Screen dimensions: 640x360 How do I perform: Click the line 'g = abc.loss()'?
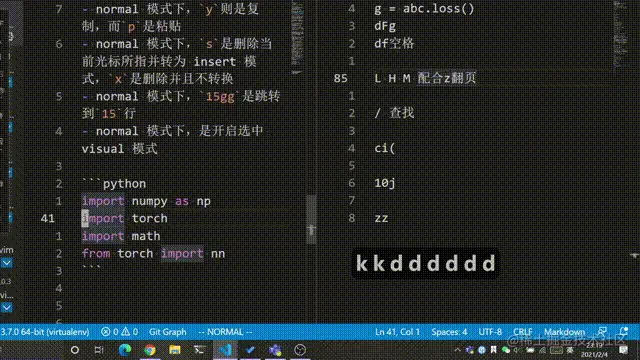pos(424,9)
